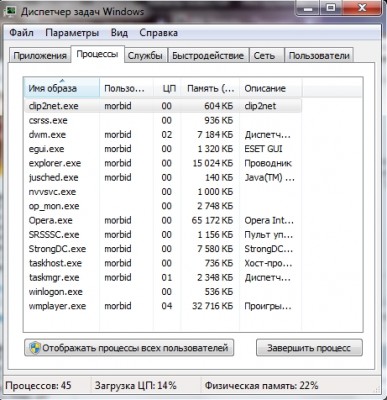Switch to the Сеть tab

point(264,55)
